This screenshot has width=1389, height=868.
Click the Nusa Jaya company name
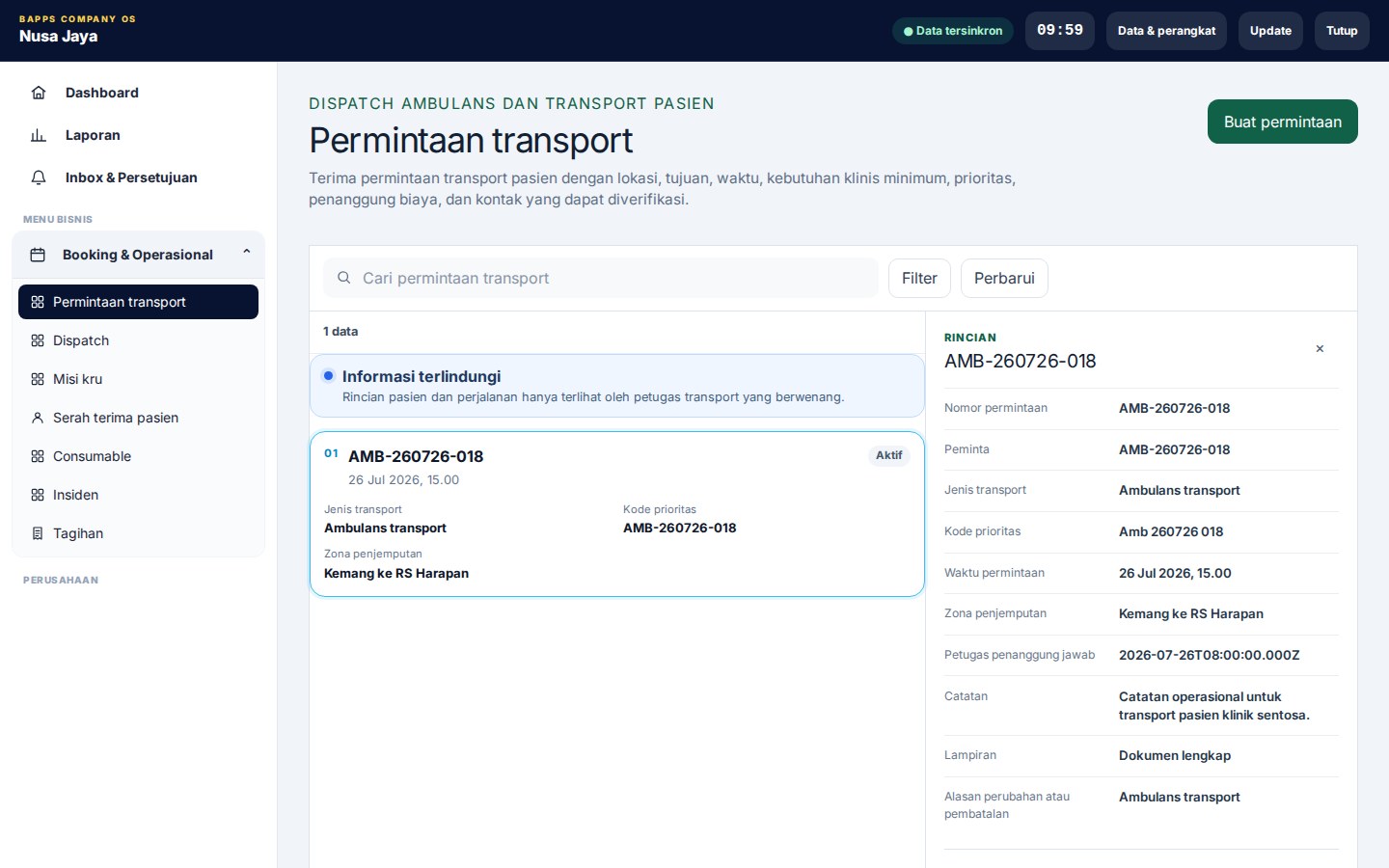[58, 36]
